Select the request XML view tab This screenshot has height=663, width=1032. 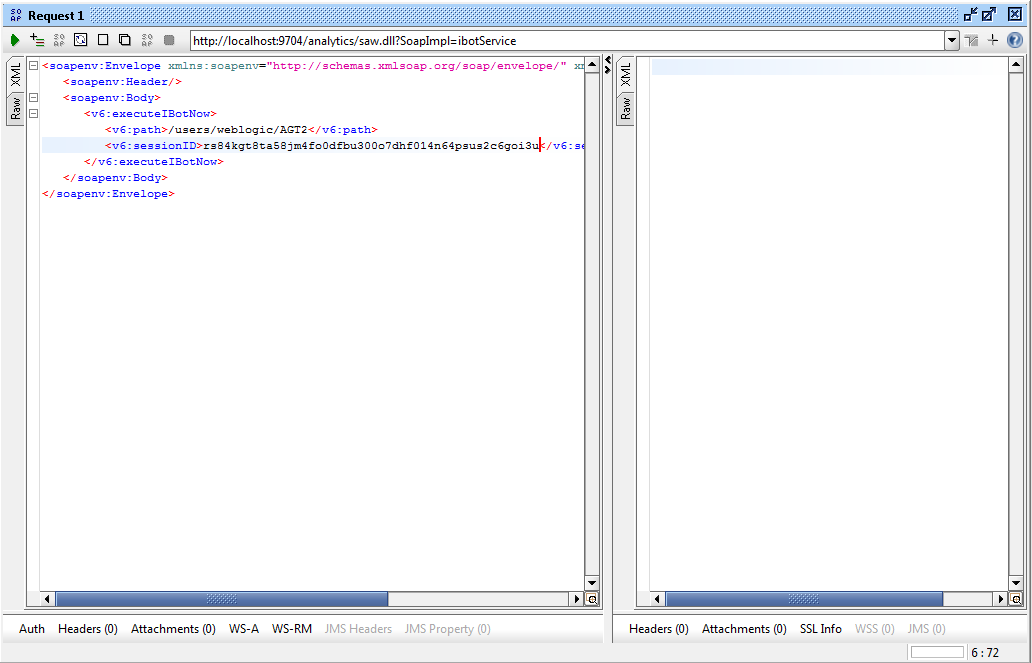pos(15,74)
